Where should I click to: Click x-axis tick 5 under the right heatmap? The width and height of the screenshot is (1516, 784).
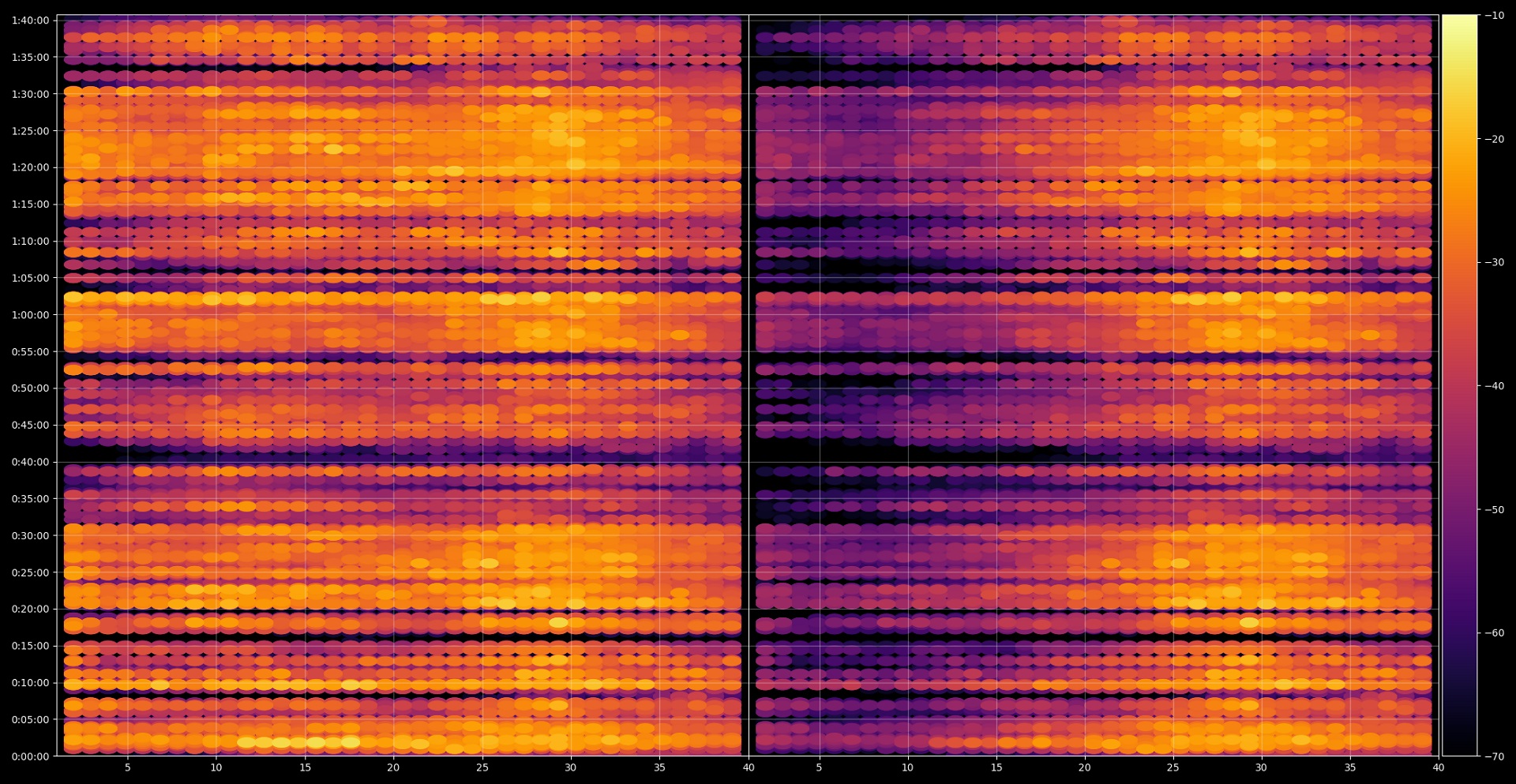pyautogui.click(x=819, y=767)
